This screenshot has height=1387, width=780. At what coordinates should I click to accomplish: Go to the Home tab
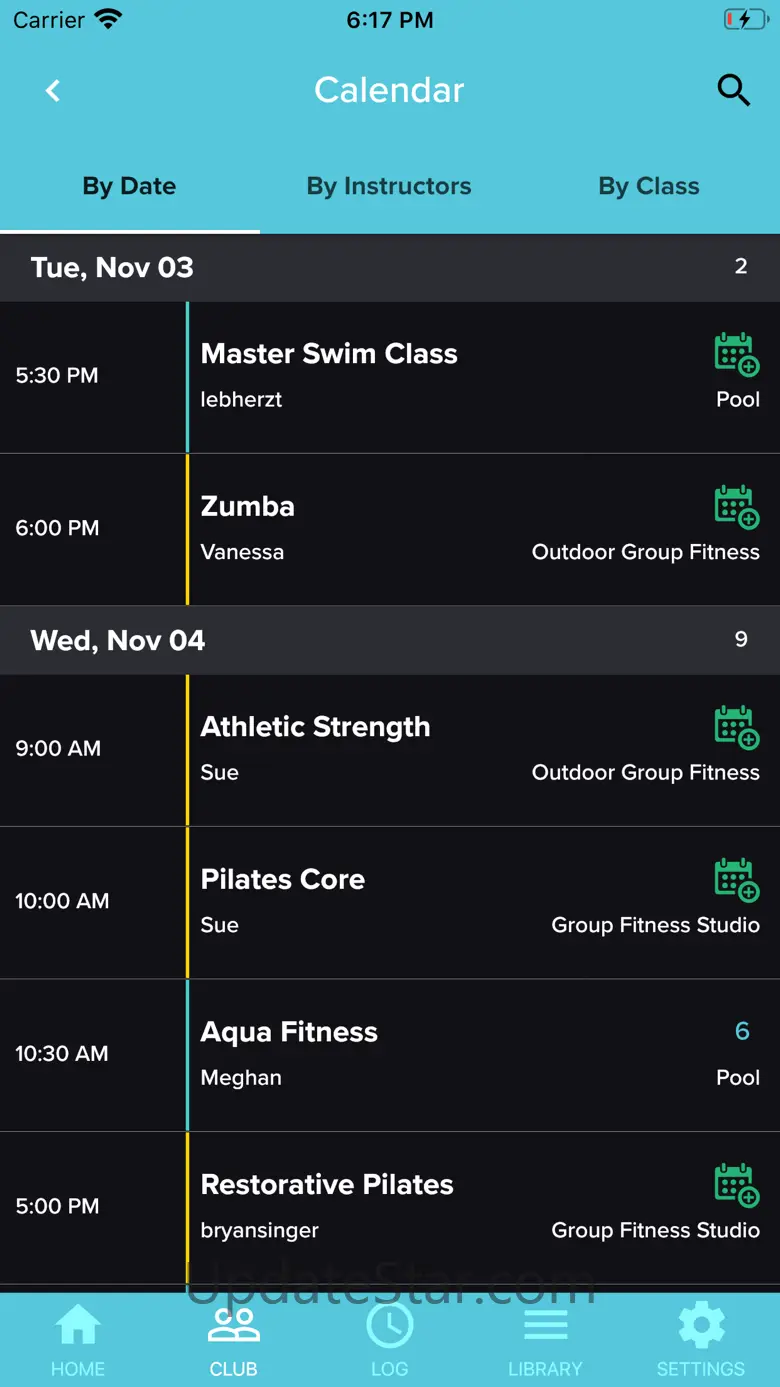[x=78, y=1340]
